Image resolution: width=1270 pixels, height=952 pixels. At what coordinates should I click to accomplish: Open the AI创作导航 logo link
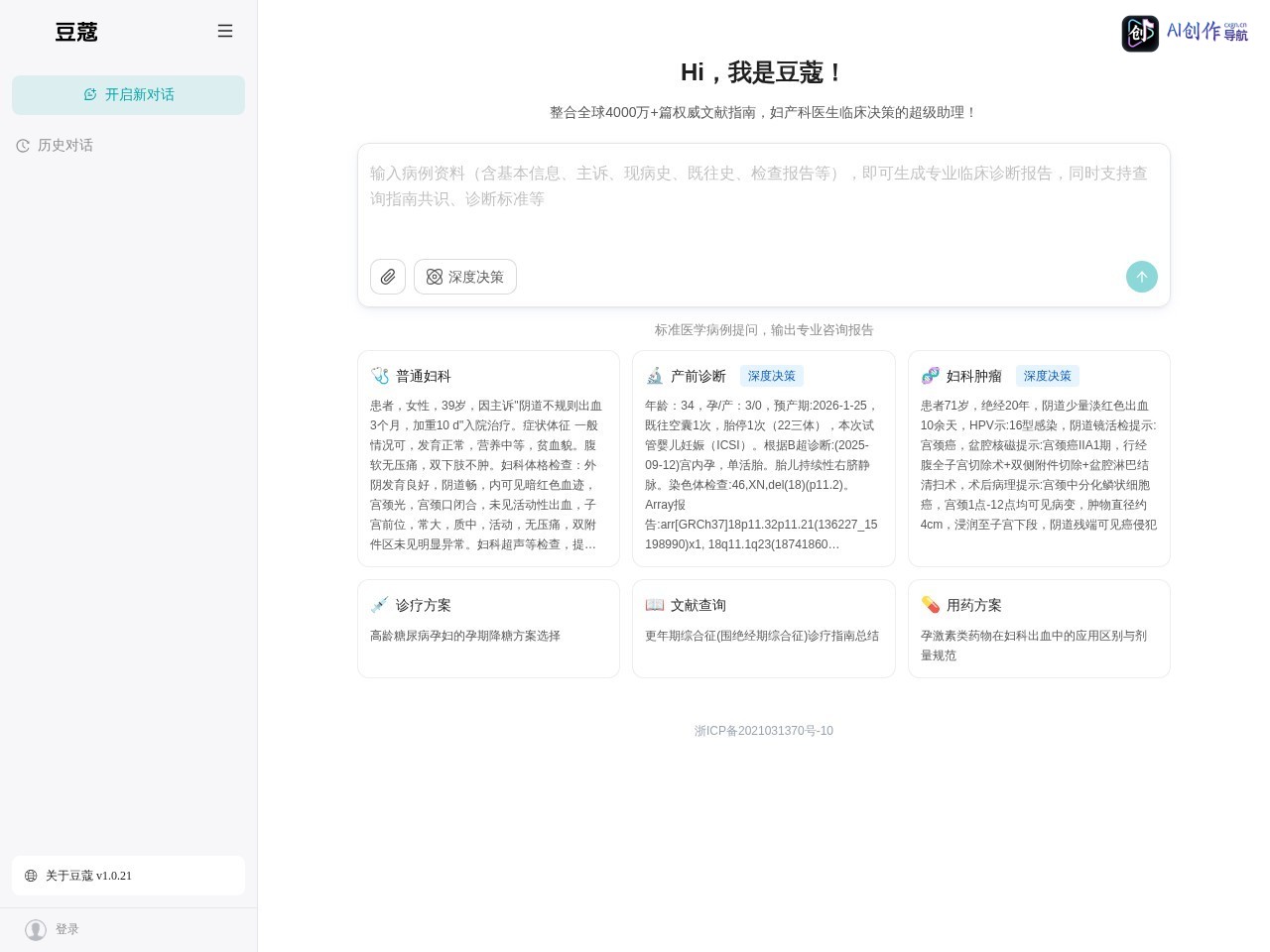(1185, 33)
